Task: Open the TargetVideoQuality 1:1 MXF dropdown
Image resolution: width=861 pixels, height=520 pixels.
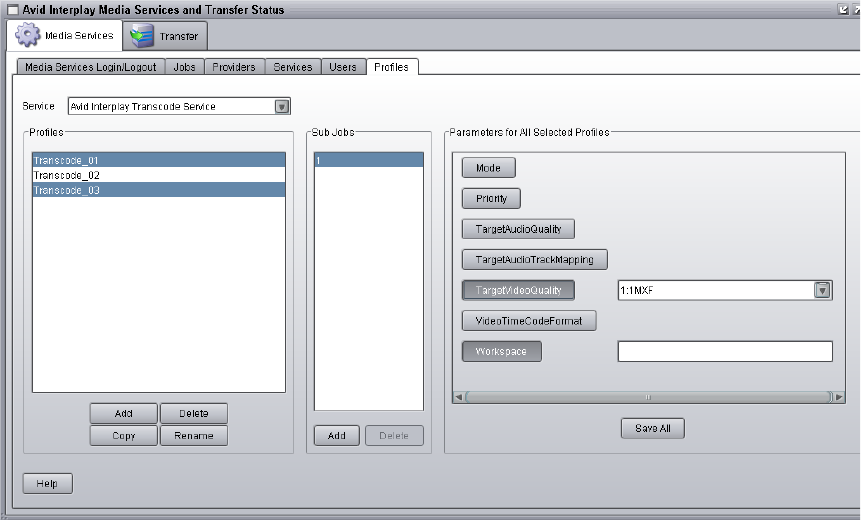Action: click(822, 290)
